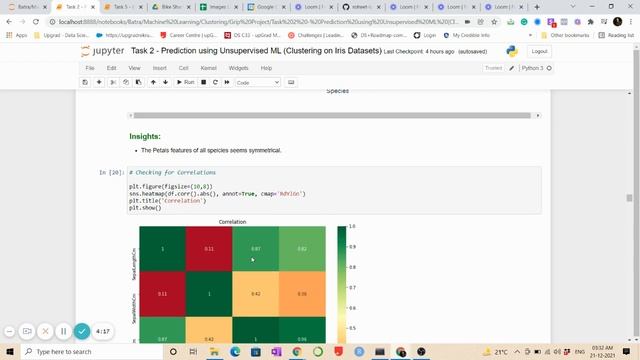640x360 pixels.
Task: Open Task View on the taskbar
Action: (x=193, y=351)
